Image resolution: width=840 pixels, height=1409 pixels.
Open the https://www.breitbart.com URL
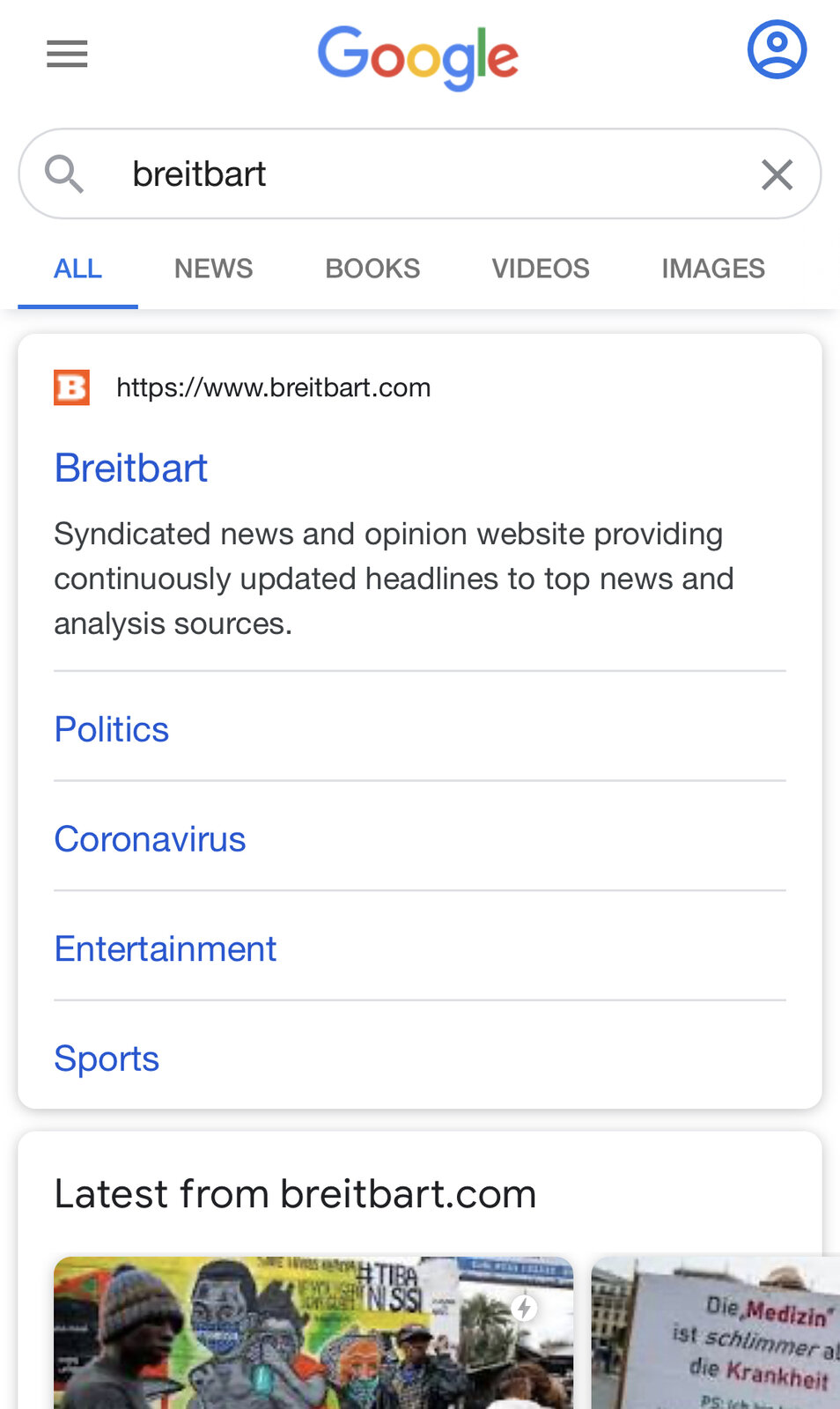click(x=274, y=387)
